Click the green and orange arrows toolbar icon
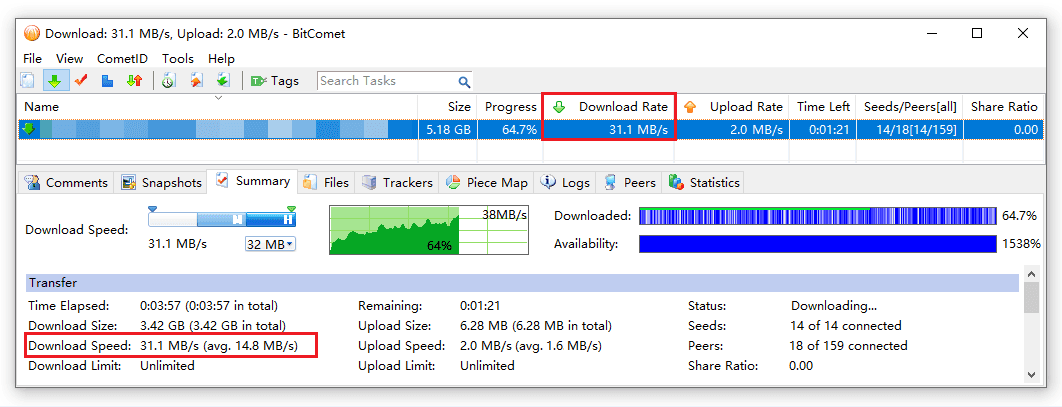The width and height of the screenshot is (1062, 407). [x=134, y=81]
